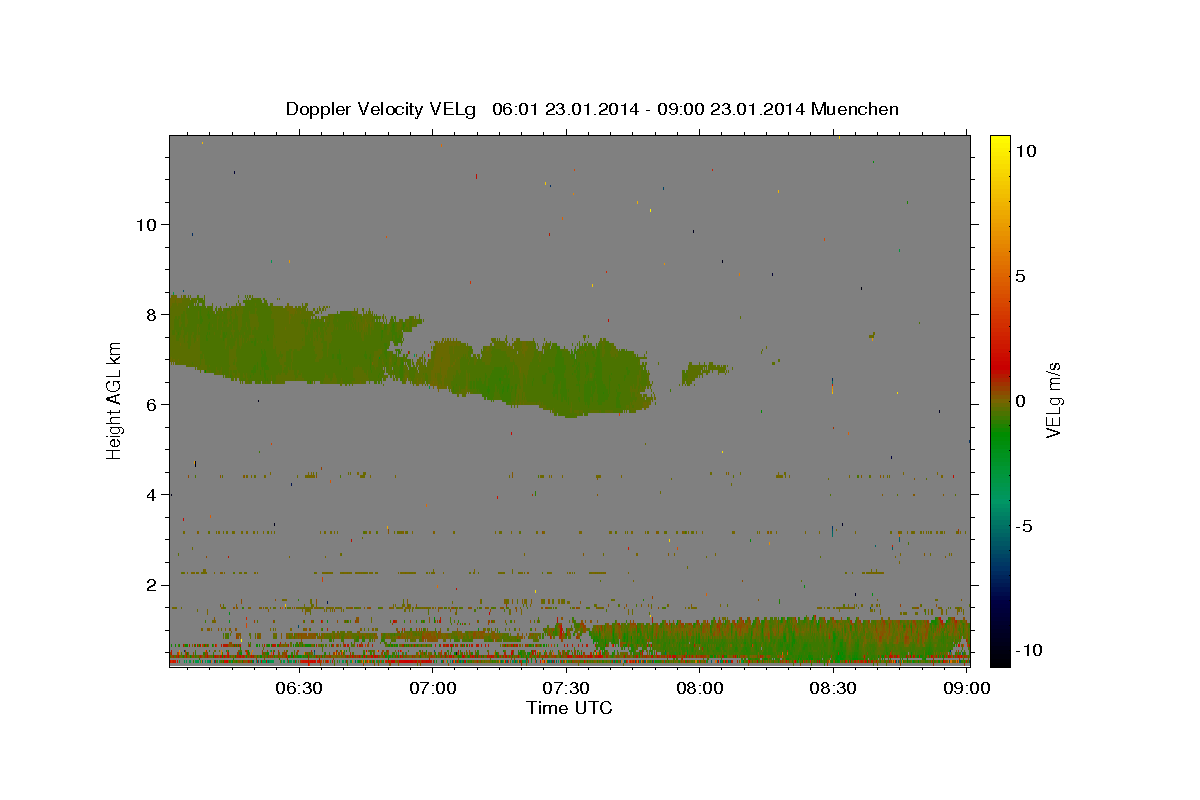Click the colorbar value label 10
1200x800 pixels.
click(x=1025, y=150)
